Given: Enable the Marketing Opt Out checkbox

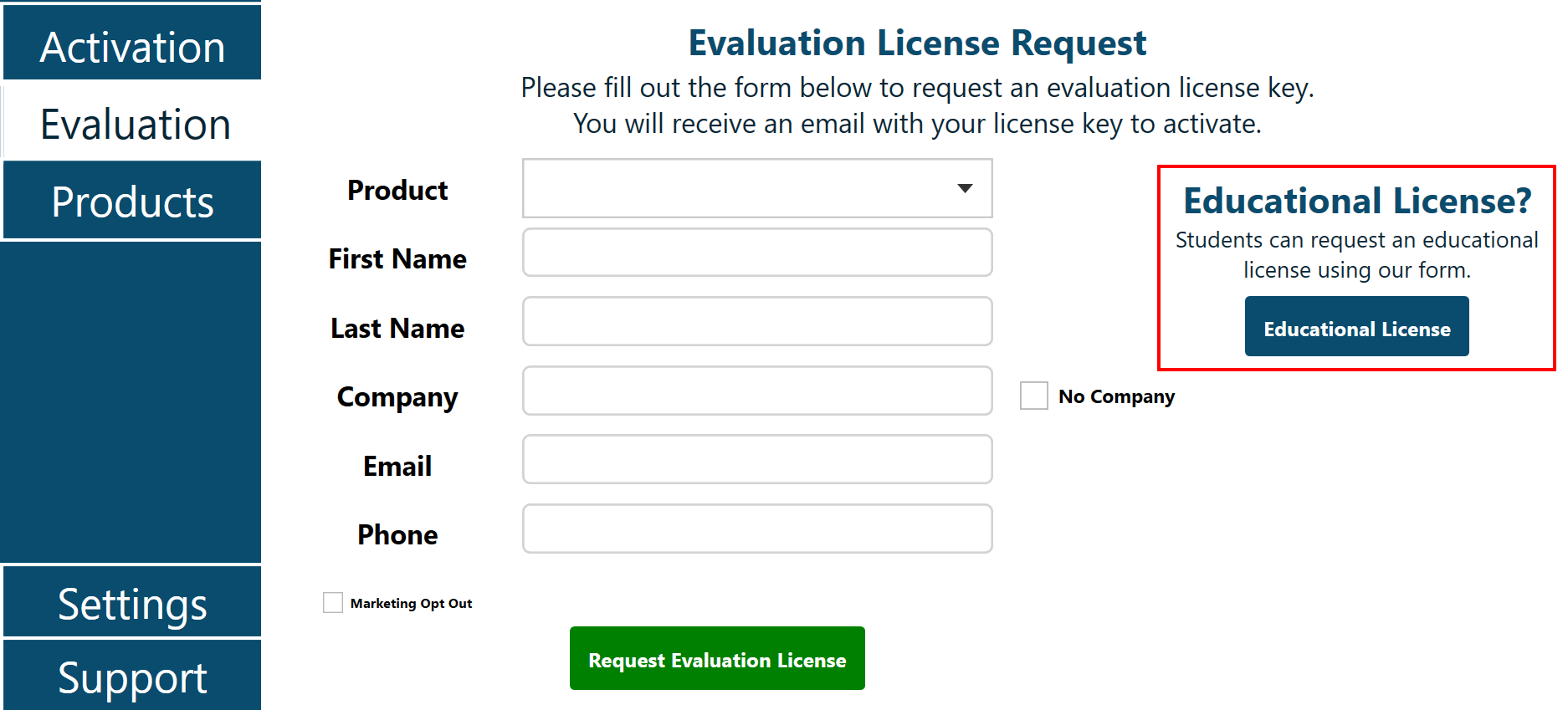Looking at the screenshot, I should (x=333, y=603).
